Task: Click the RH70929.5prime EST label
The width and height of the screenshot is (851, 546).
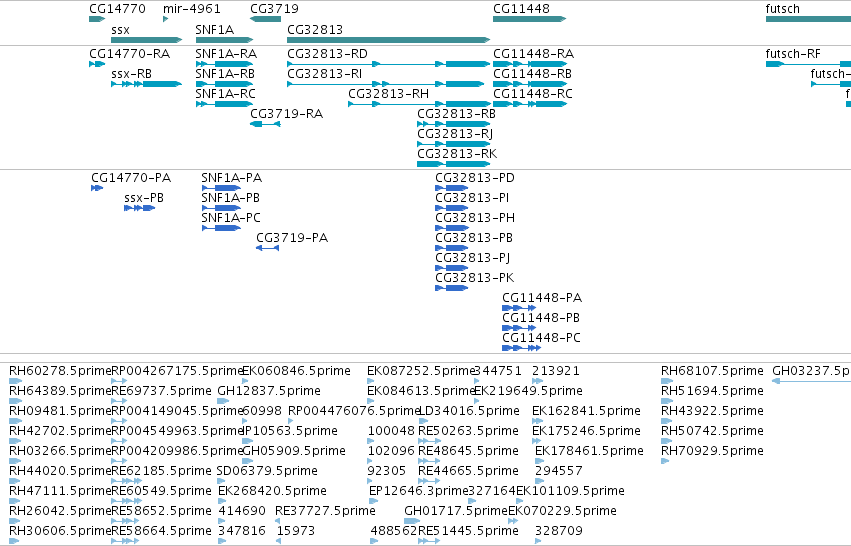Action: [x=712, y=452]
